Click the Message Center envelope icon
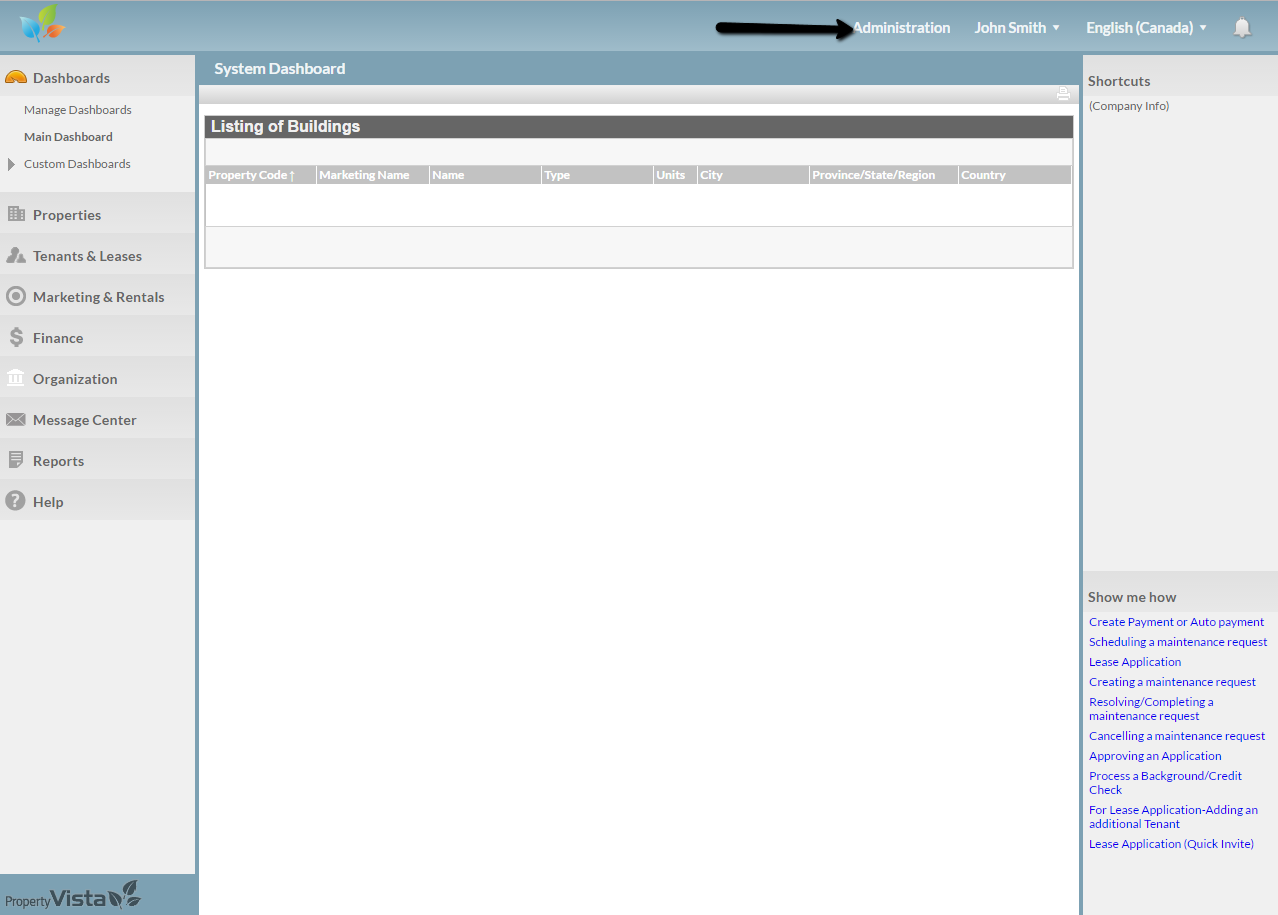The height and width of the screenshot is (915, 1278). coord(16,420)
